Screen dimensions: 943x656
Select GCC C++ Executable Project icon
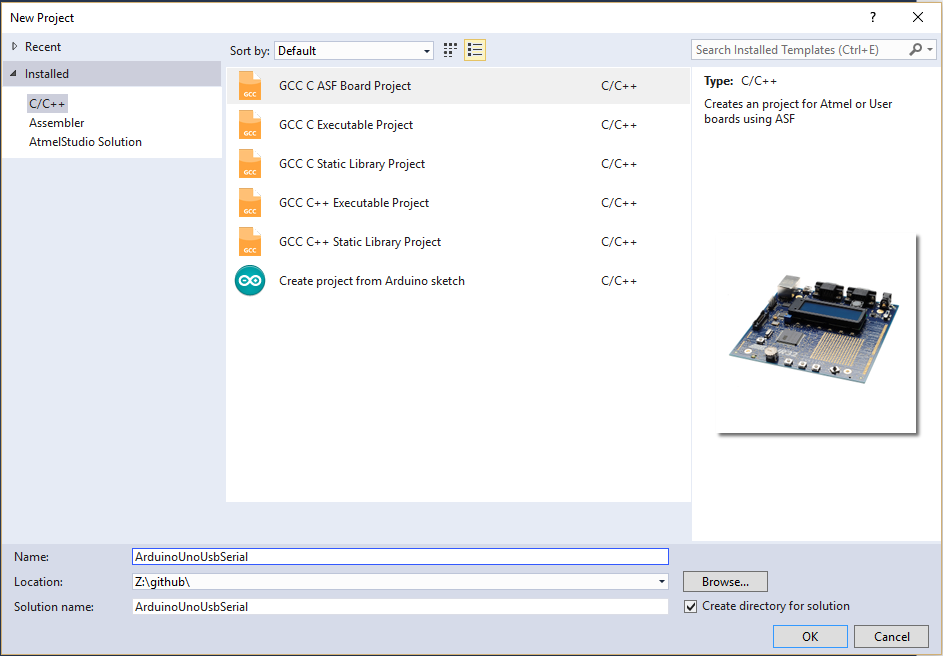250,203
